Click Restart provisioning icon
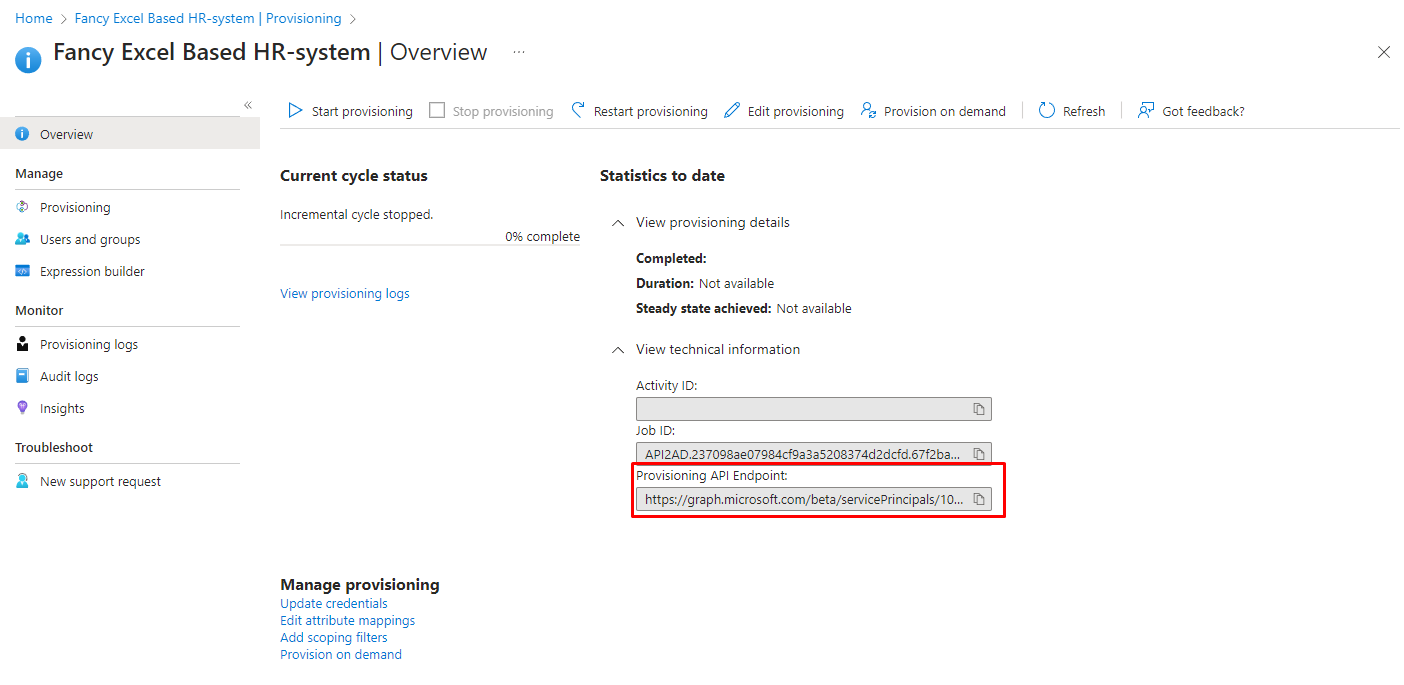Viewport: 1404px width, 685px height. pyautogui.click(x=578, y=111)
